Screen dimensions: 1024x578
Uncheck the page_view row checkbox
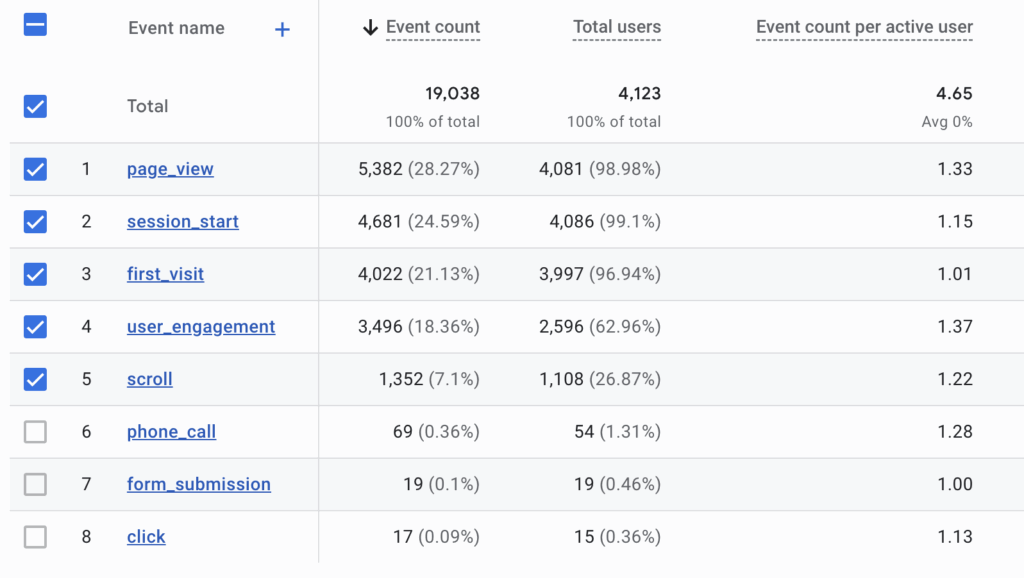coord(35,169)
